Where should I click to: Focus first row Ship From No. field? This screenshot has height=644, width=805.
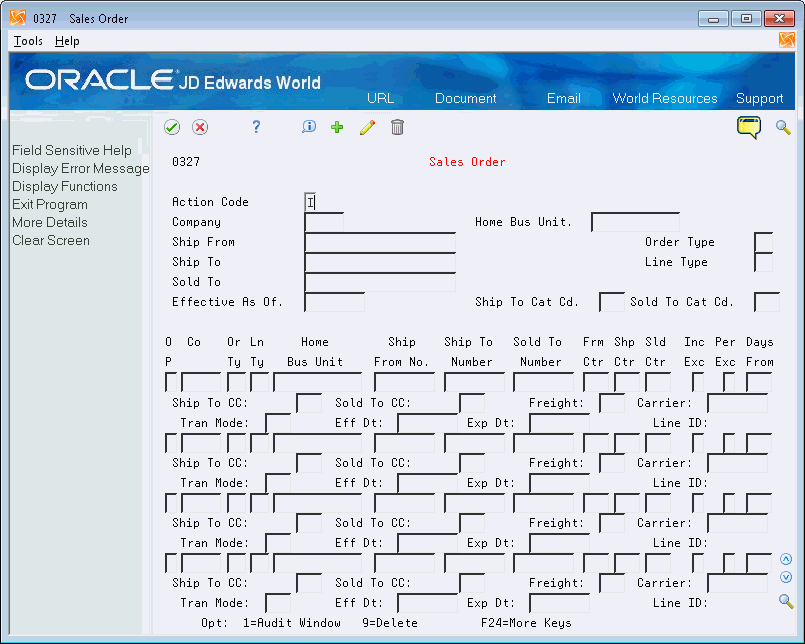(405, 382)
